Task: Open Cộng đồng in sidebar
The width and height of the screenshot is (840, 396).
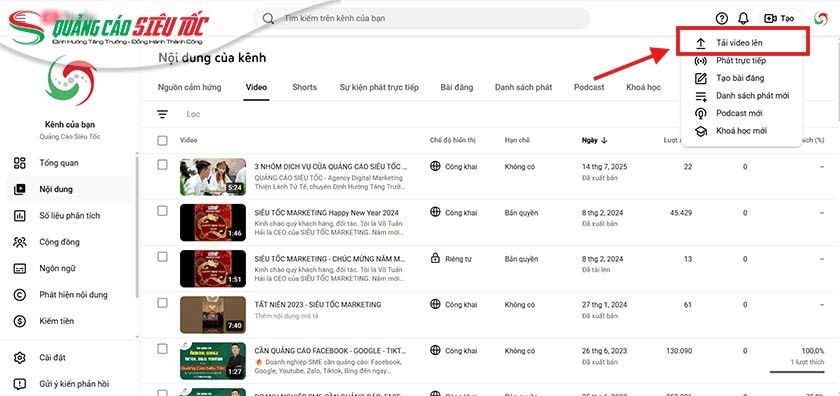Action: [70, 242]
